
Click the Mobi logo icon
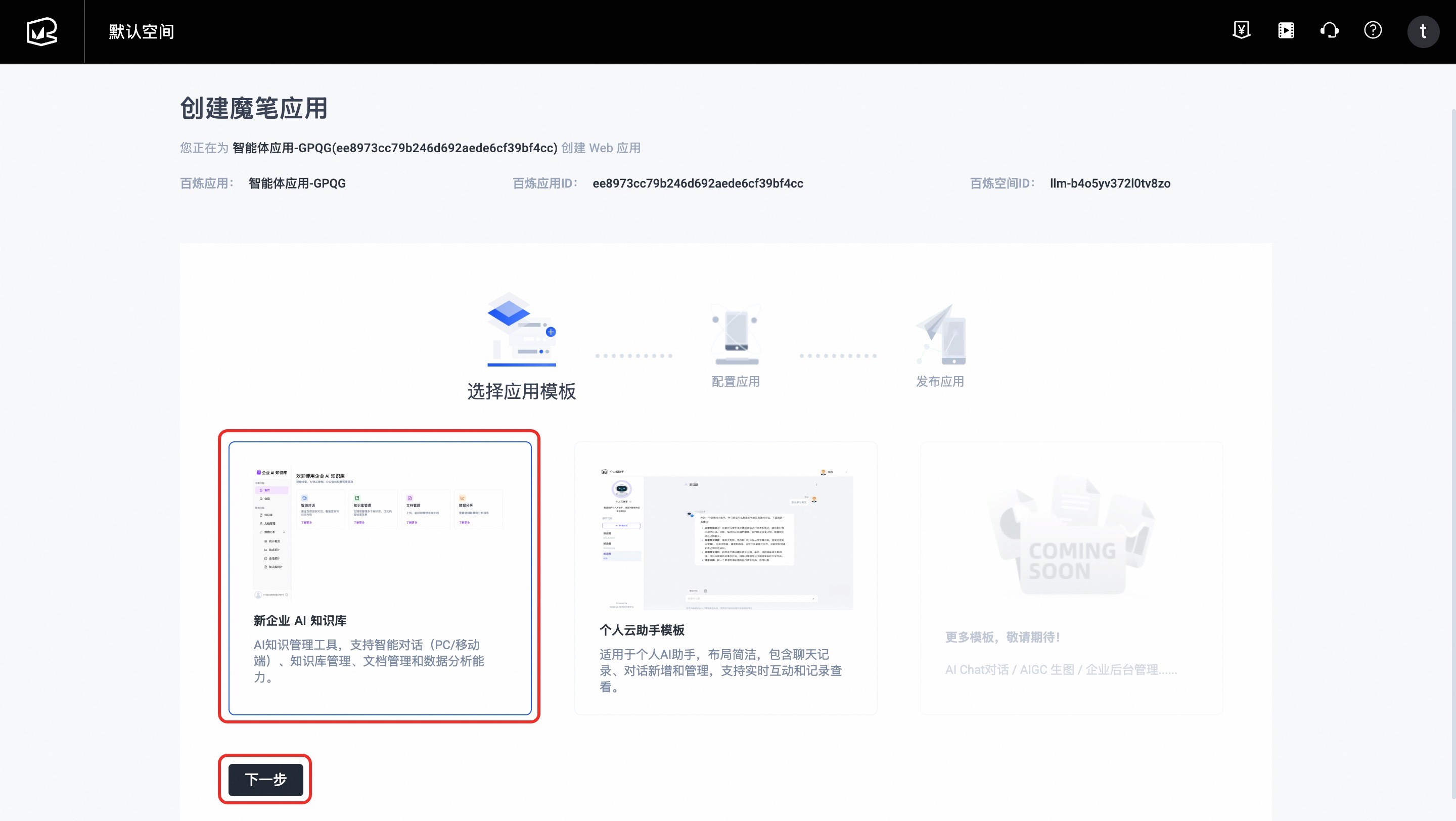42,31
